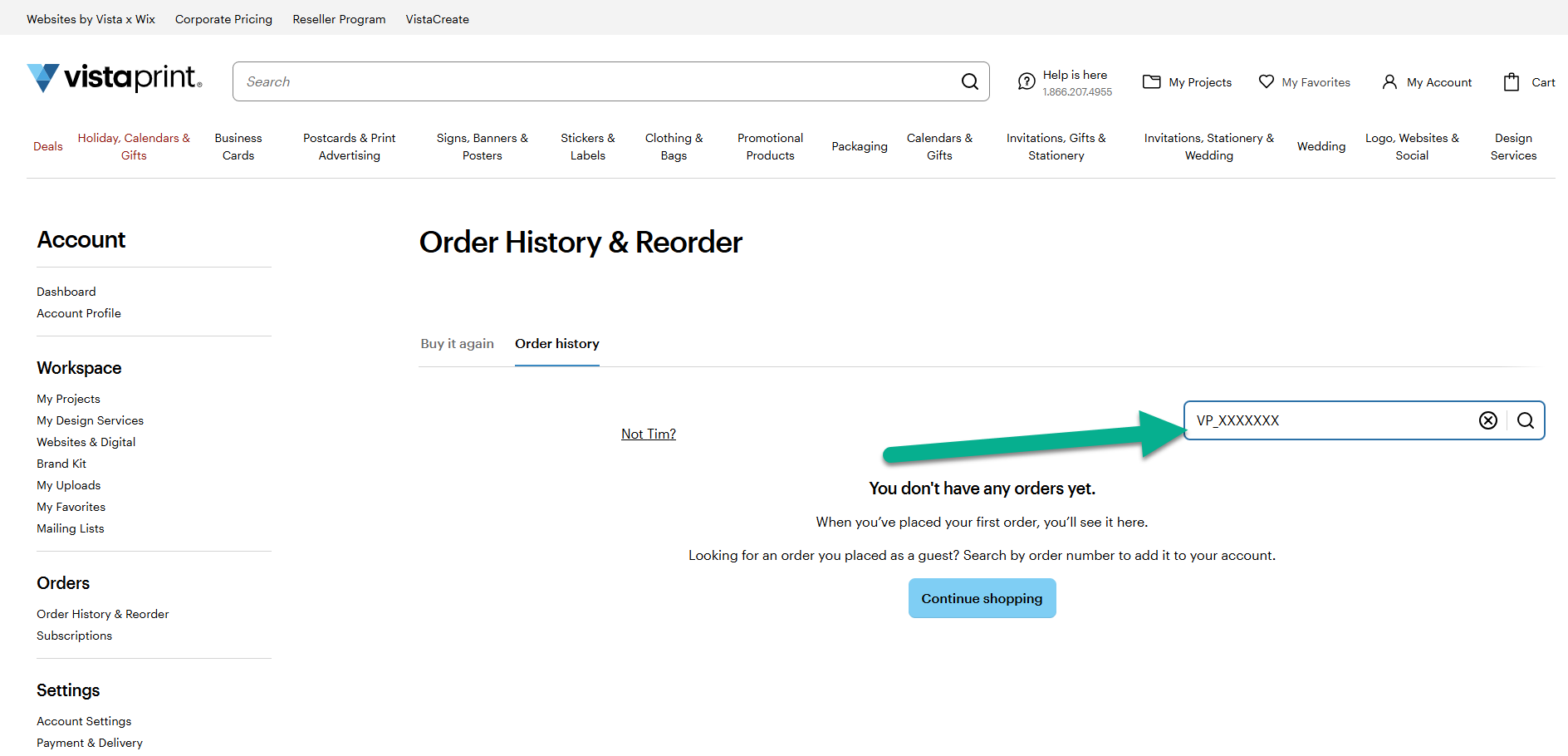Open Websites by Vista x Wix link
1568x756 pixels.
[91, 19]
